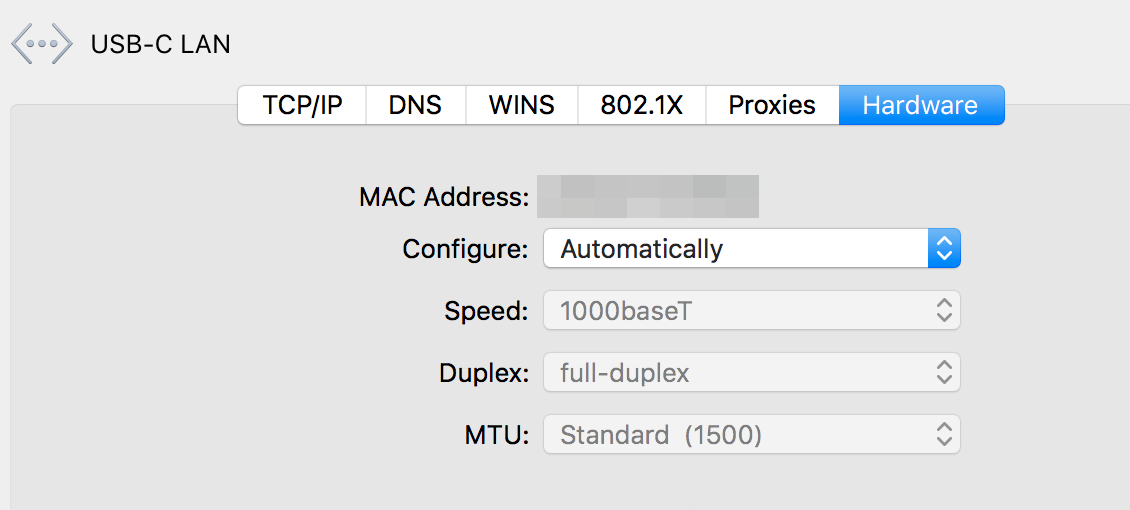Open the Speed dropdown showing 1000baseT
The image size is (1130, 510).
point(752,310)
